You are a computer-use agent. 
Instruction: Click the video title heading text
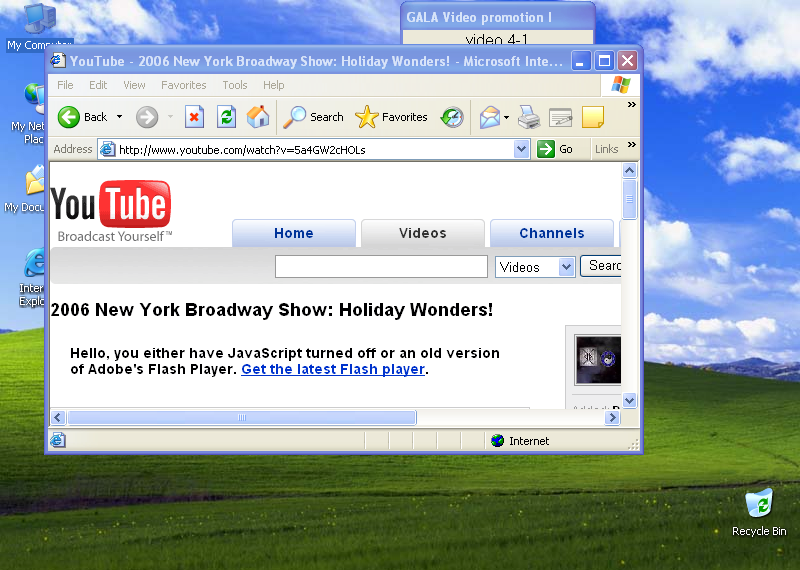tap(272, 310)
